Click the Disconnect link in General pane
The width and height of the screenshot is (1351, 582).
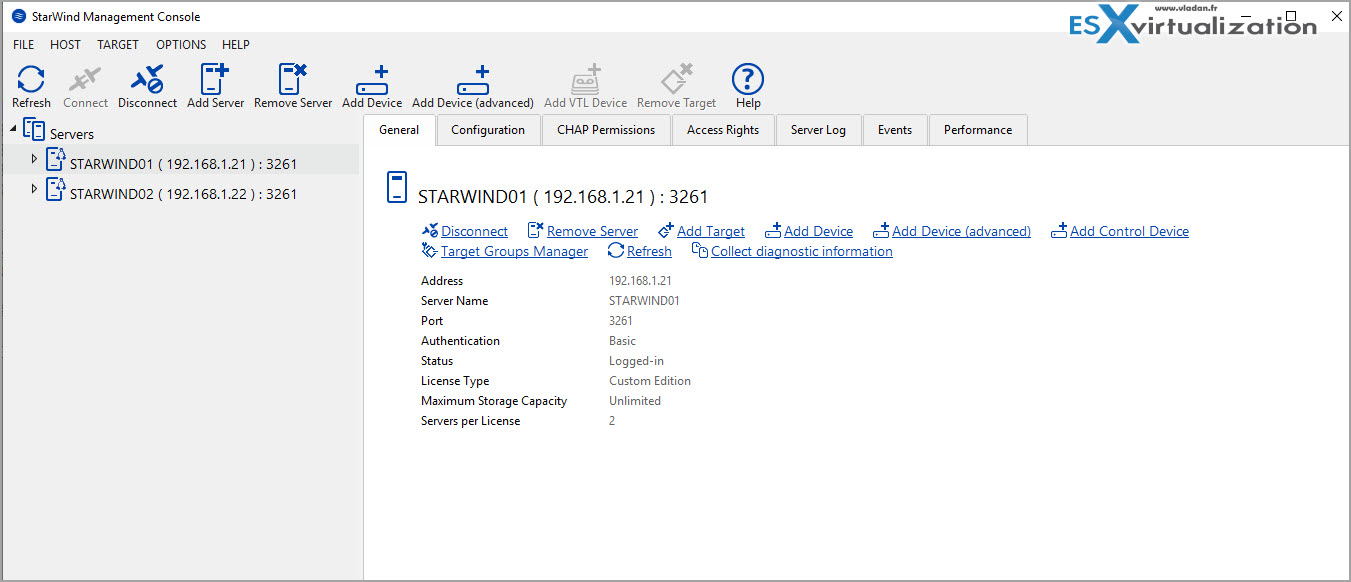click(x=474, y=231)
